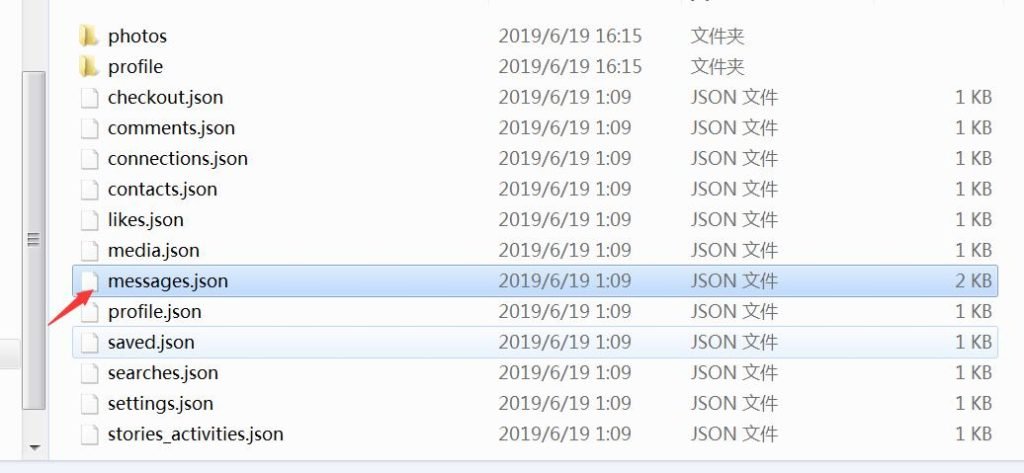Click the saved.json file icon
This screenshot has width=1024, height=473.
coord(89,342)
